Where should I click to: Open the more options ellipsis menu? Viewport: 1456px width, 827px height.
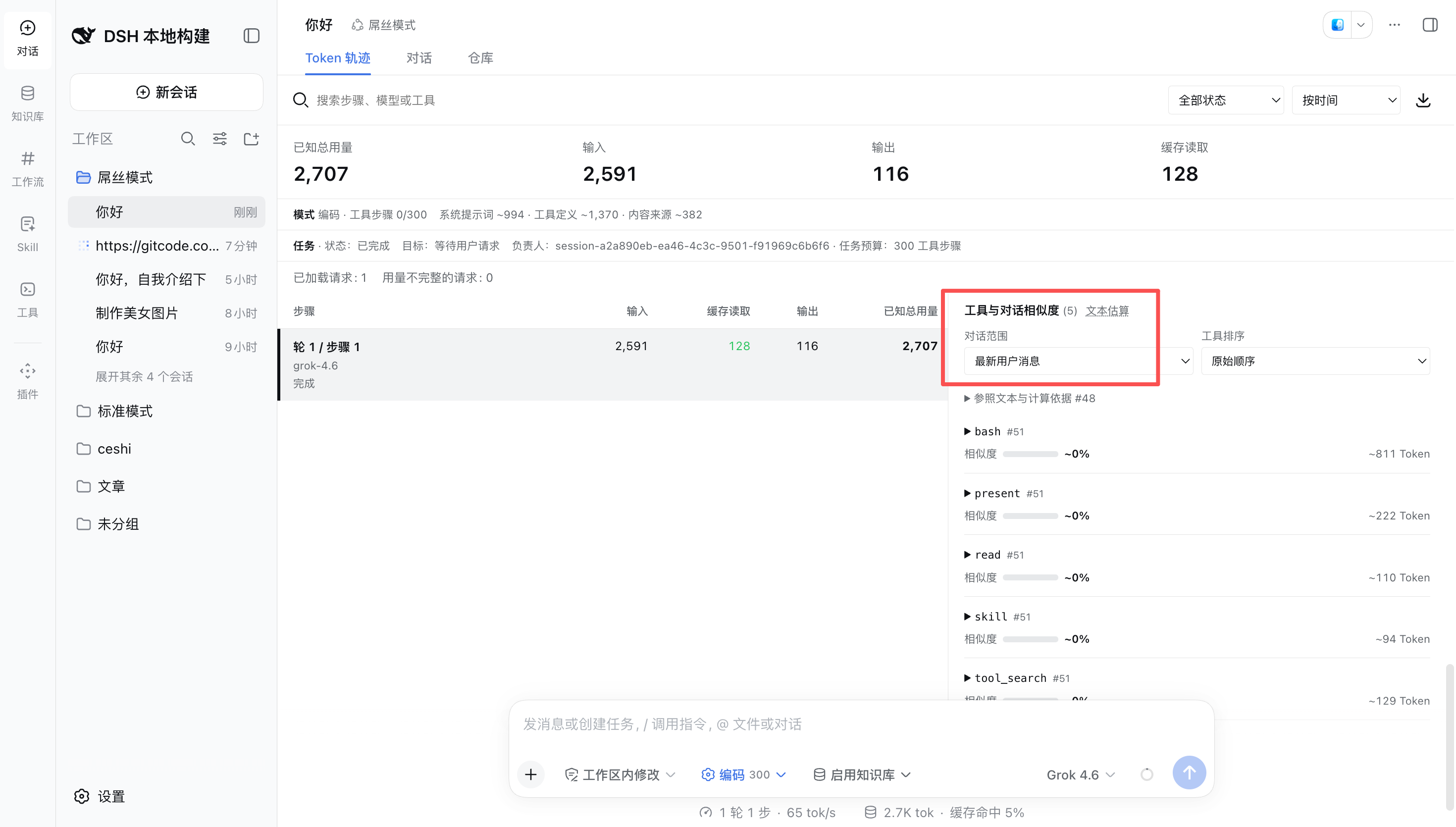1395,25
